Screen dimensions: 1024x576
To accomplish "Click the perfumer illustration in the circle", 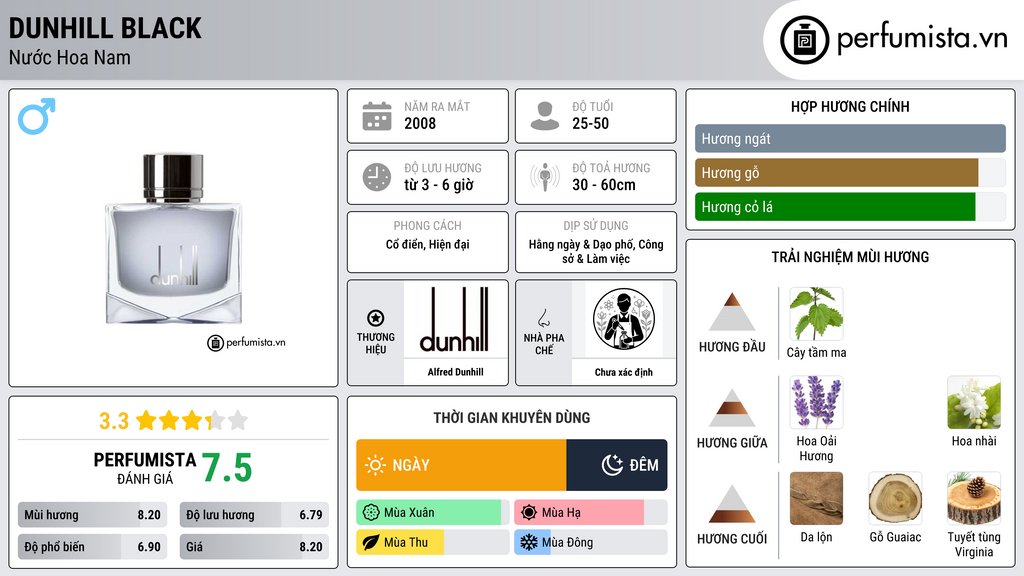I will (x=624, y=319).
